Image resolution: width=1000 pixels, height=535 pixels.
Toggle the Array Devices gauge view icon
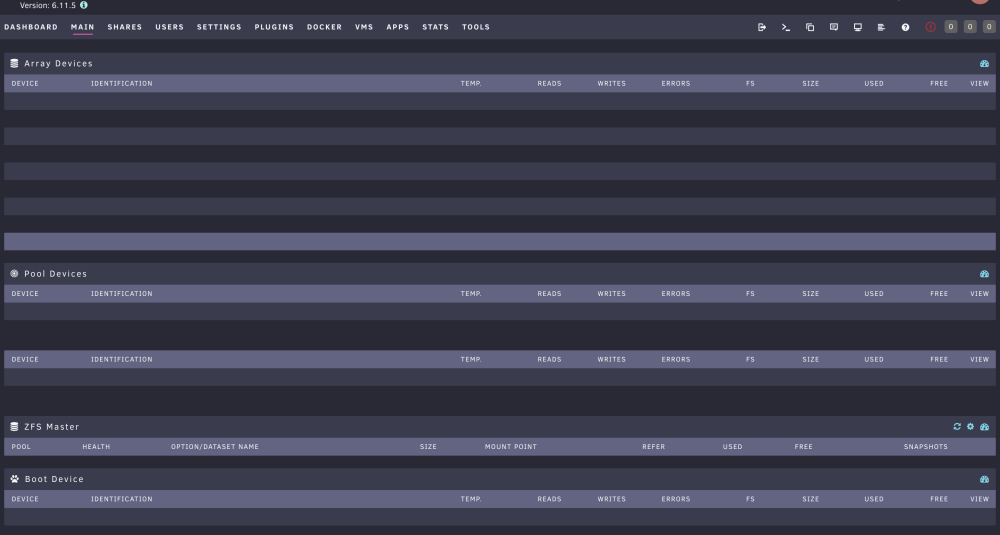pos(984,64)
